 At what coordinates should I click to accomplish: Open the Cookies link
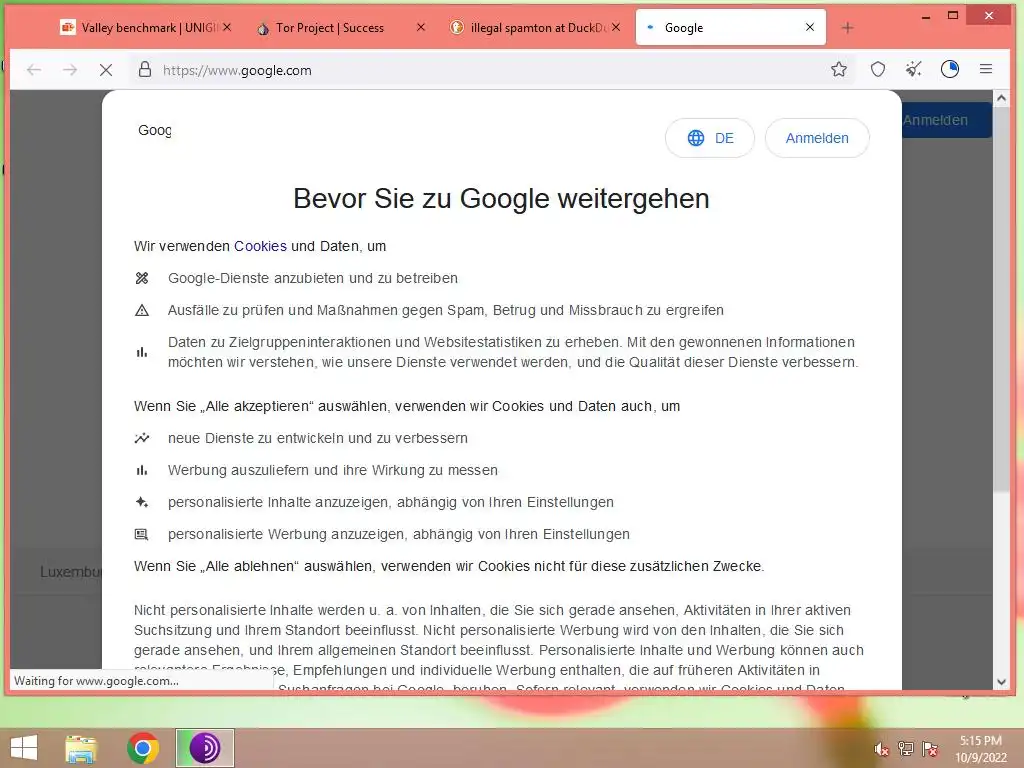[260, 246]
